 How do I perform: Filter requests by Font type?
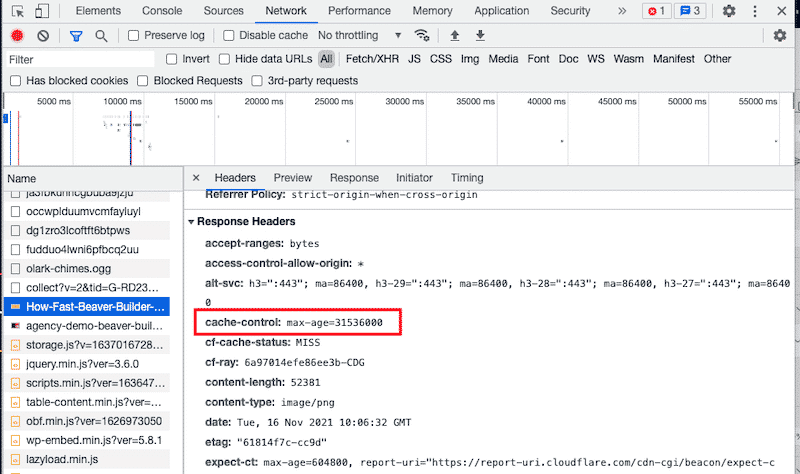coord(538,59)
